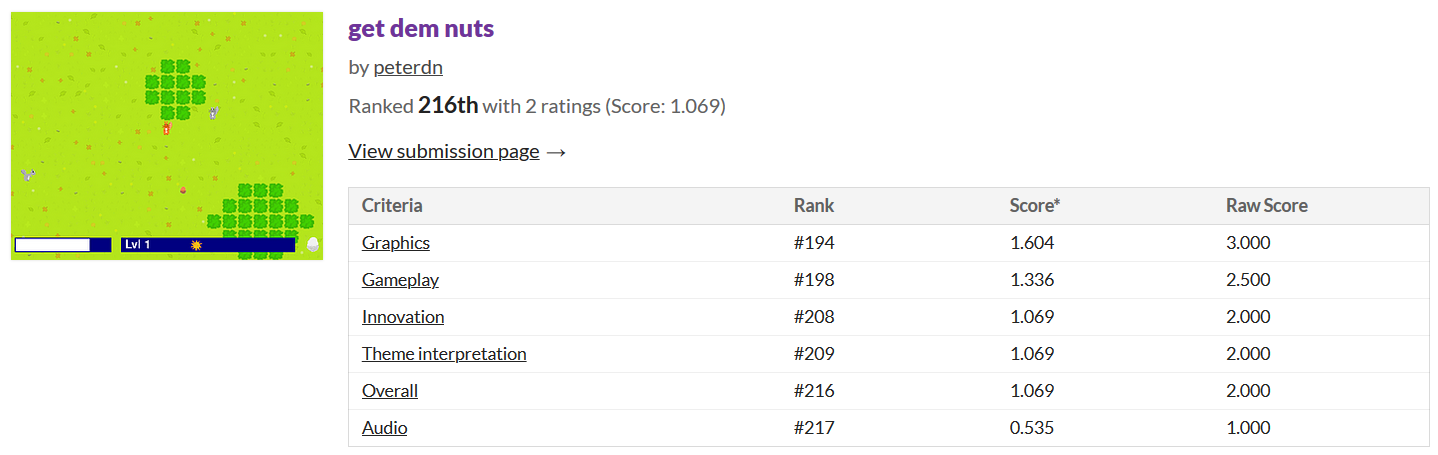Image resolution: width=1438 pixels, height=455 pixels.
Task: Open the Gameplay criteria link
Action: point(400,280)
